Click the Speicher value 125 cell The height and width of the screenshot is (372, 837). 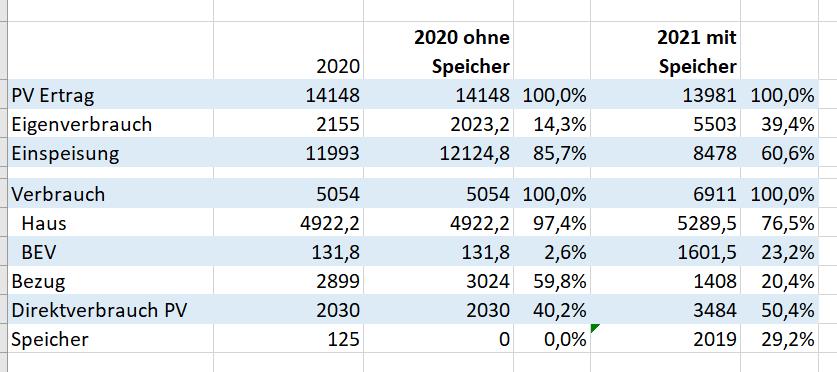pyautogui.click(x=289, y=338)
